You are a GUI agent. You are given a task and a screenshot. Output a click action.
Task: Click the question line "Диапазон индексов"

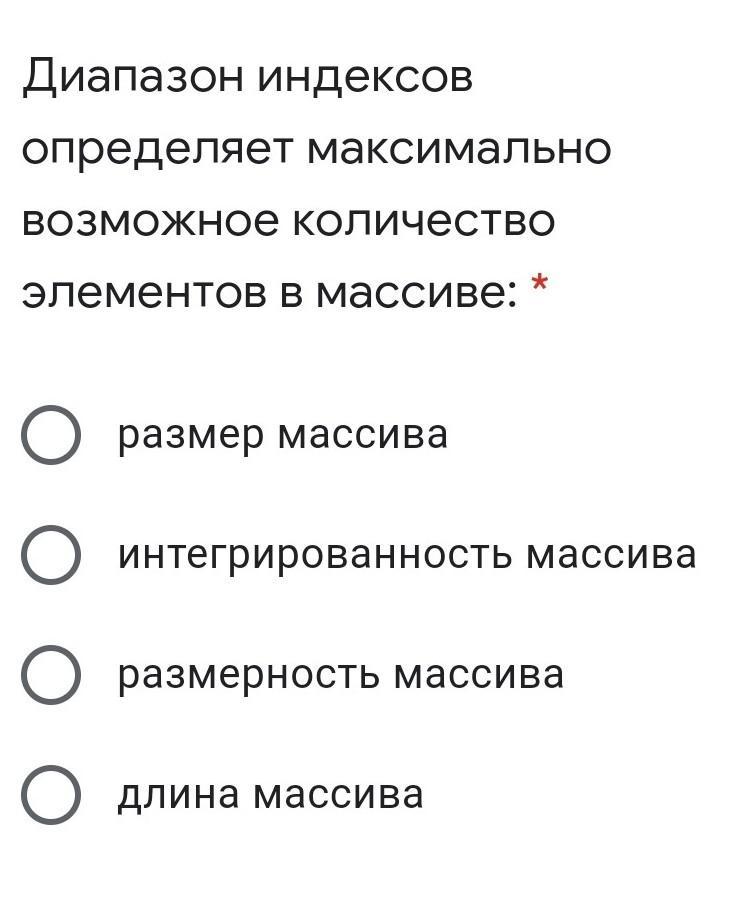click(248, 77)
